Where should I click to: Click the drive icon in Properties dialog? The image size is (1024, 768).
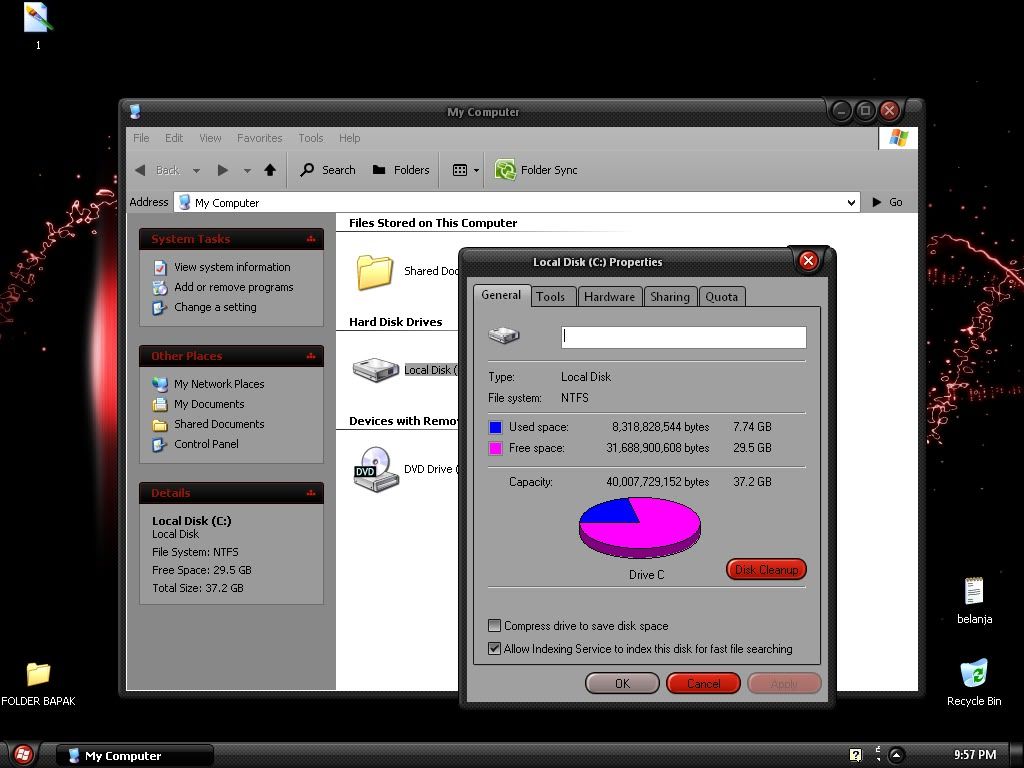pyautogui.click(x=504, y=336)
